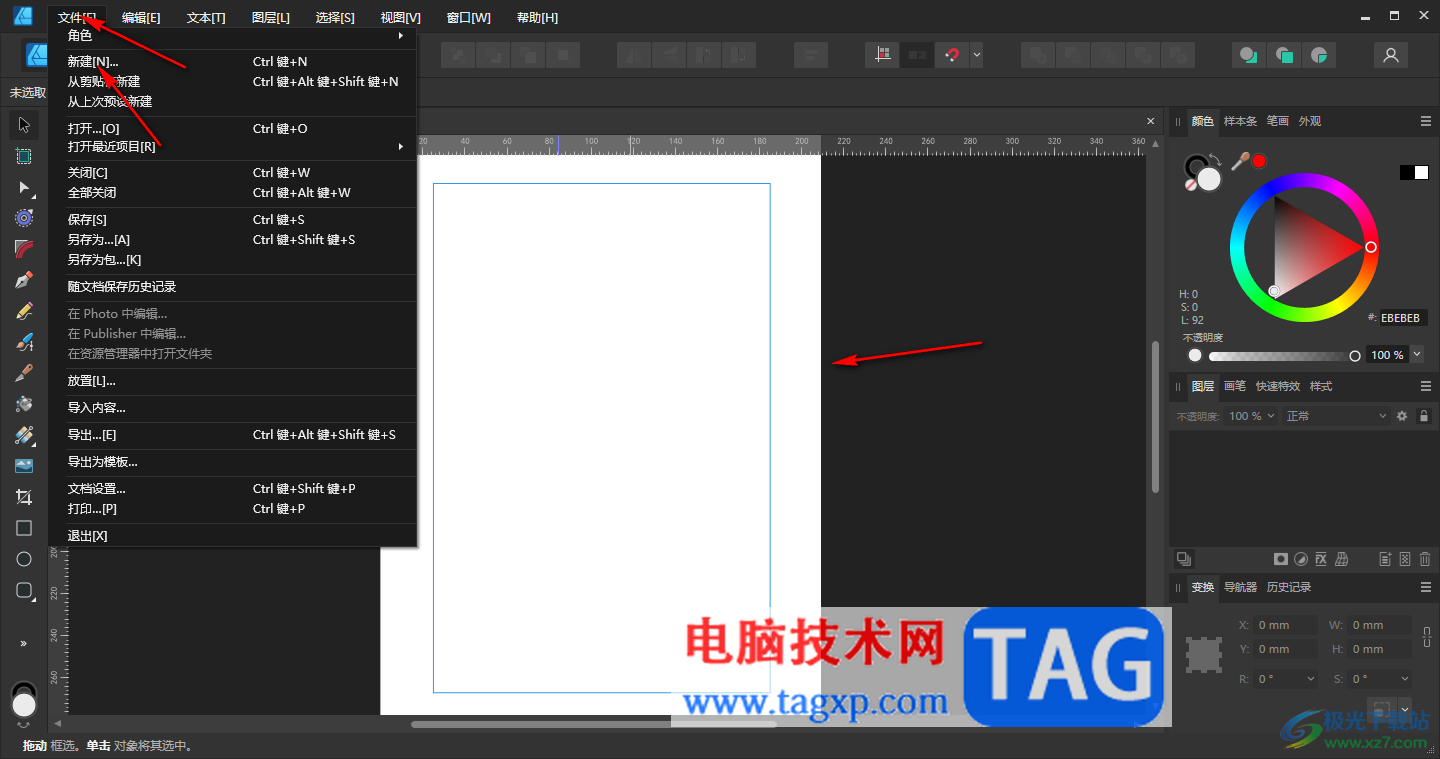Screen dimensions: 1440x759
Task: Open snapping options dropdown arrow
Action: pos(976,55)
